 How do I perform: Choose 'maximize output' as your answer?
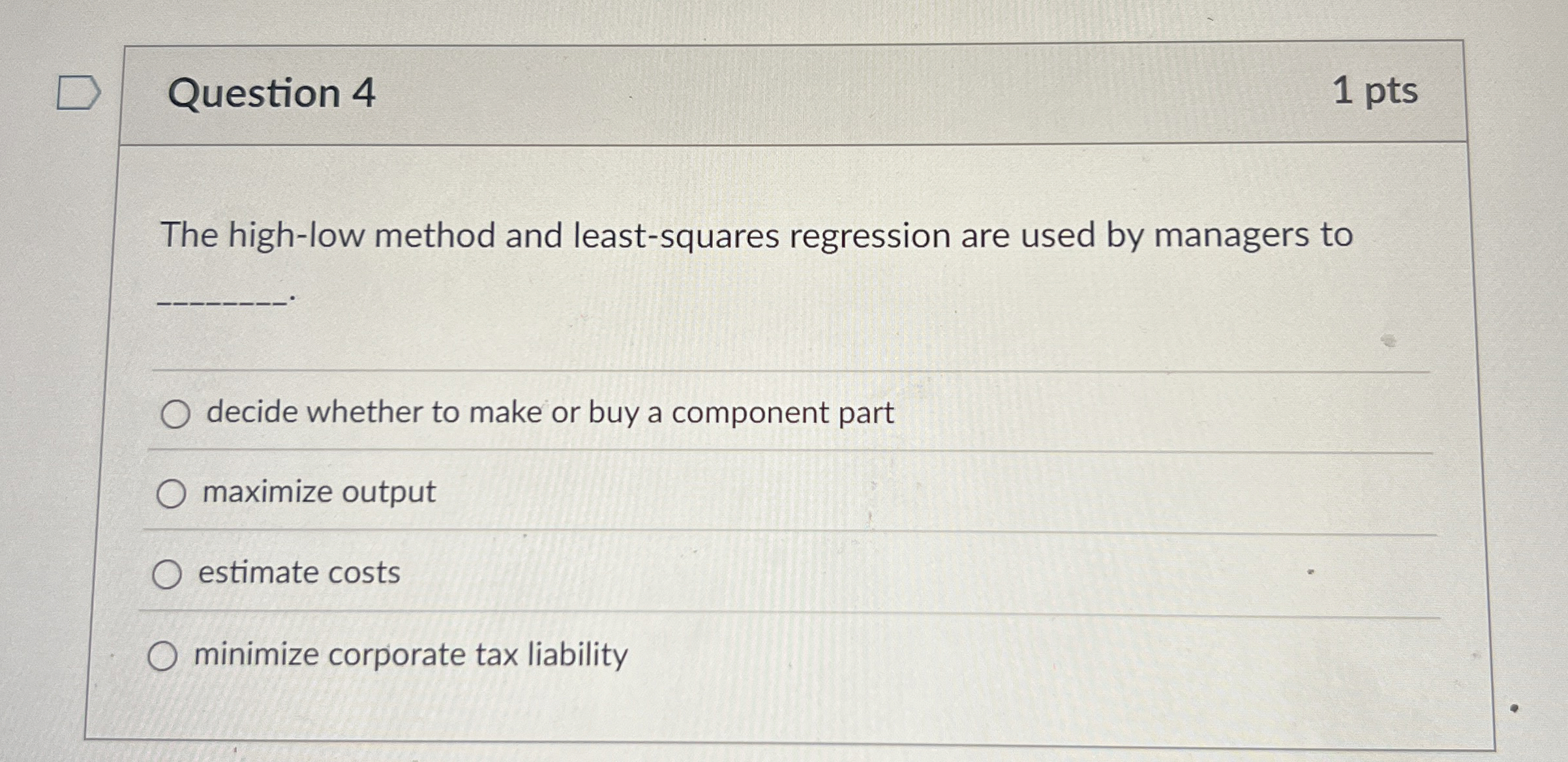[172, 494]
